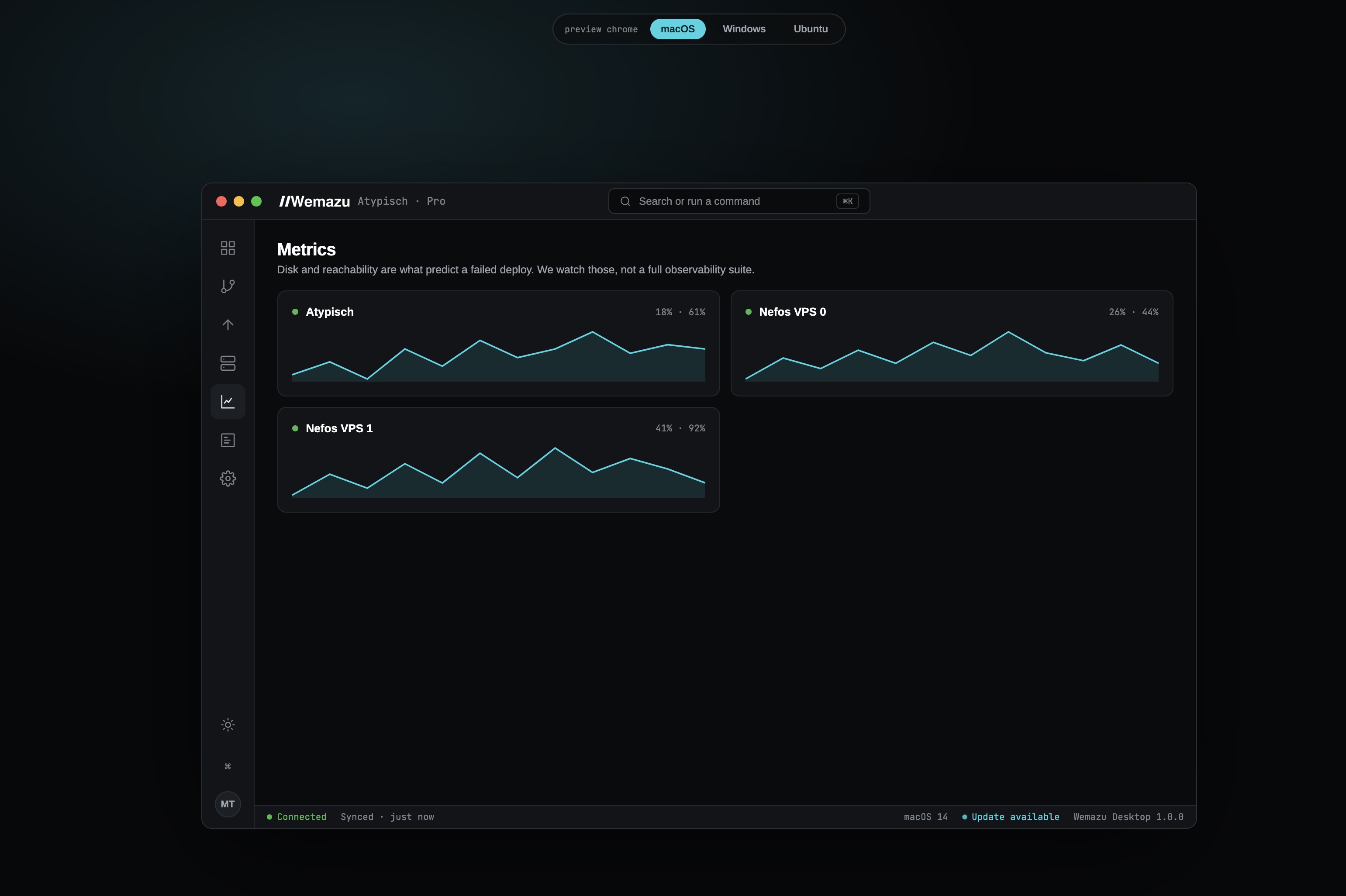The width and height of the screenshot is (1346, 896).
Task: Open the deploy up-arrow icon in sidebar
Action: (x=228, y=324)
